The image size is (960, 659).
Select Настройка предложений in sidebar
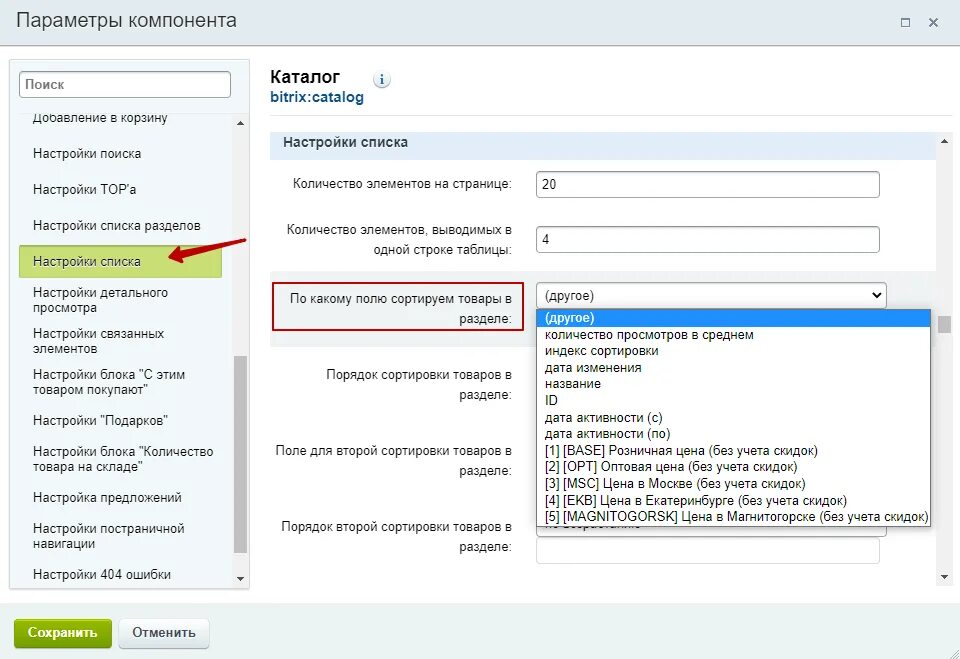pyautogui.click(x=107, y=497)
